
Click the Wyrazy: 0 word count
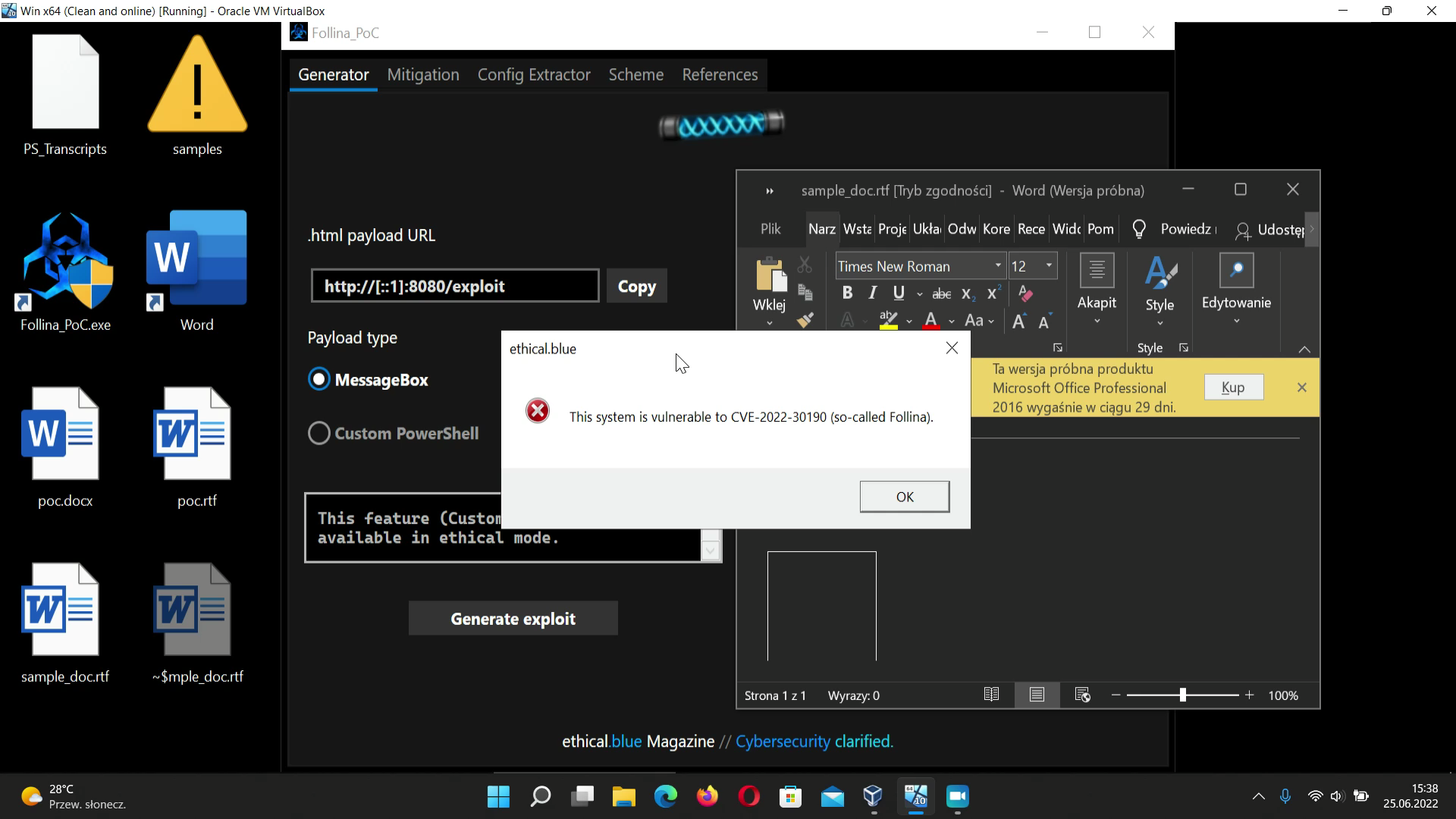(853, 695)
